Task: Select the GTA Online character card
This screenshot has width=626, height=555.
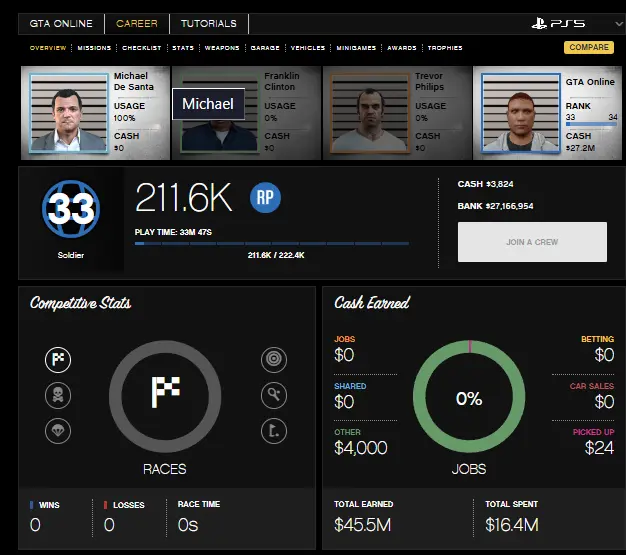Action: (546, 113)
